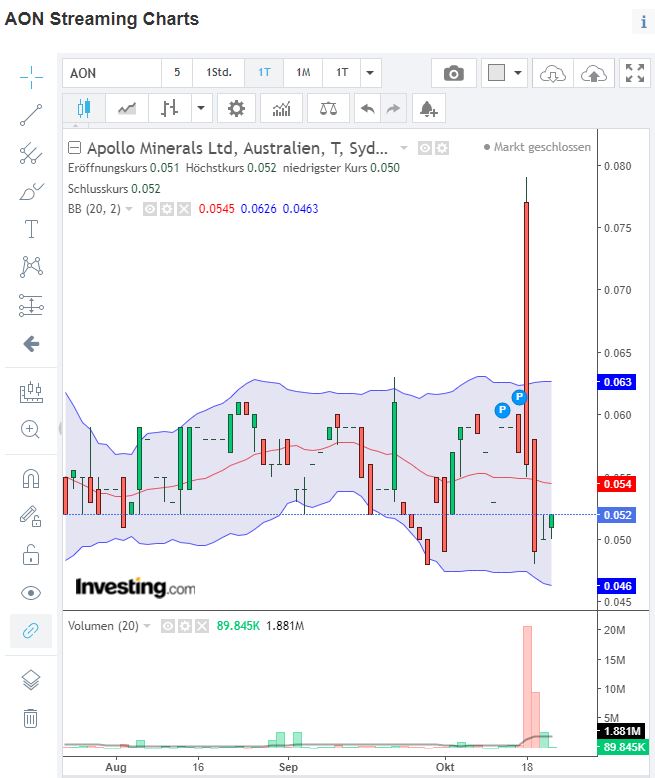Click the undo arrow button
The image size is (655, 778).
[368, 108]
